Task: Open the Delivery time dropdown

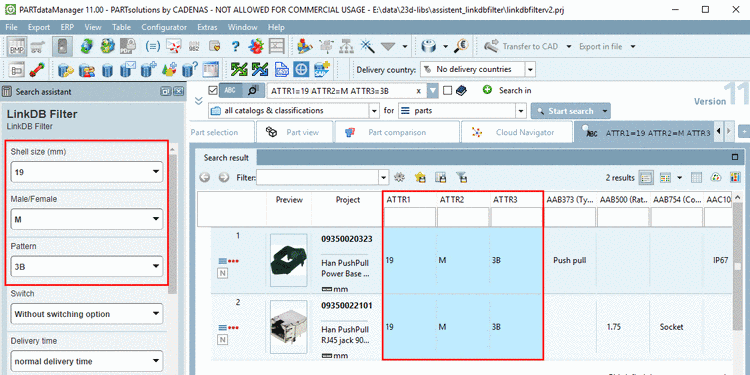Action: click(87, 361)
